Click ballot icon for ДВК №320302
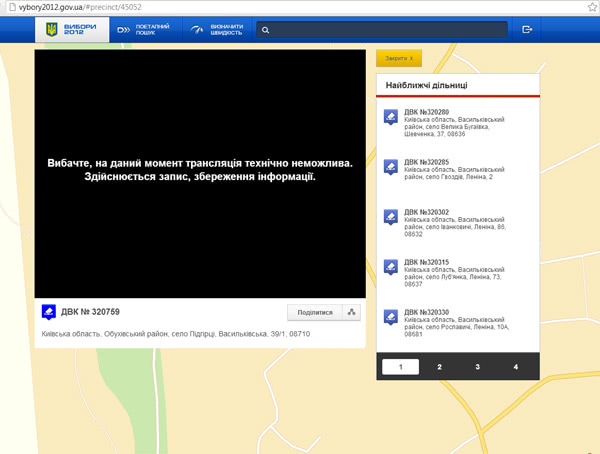Screen dimensions: 600x454 coord(391,217)
